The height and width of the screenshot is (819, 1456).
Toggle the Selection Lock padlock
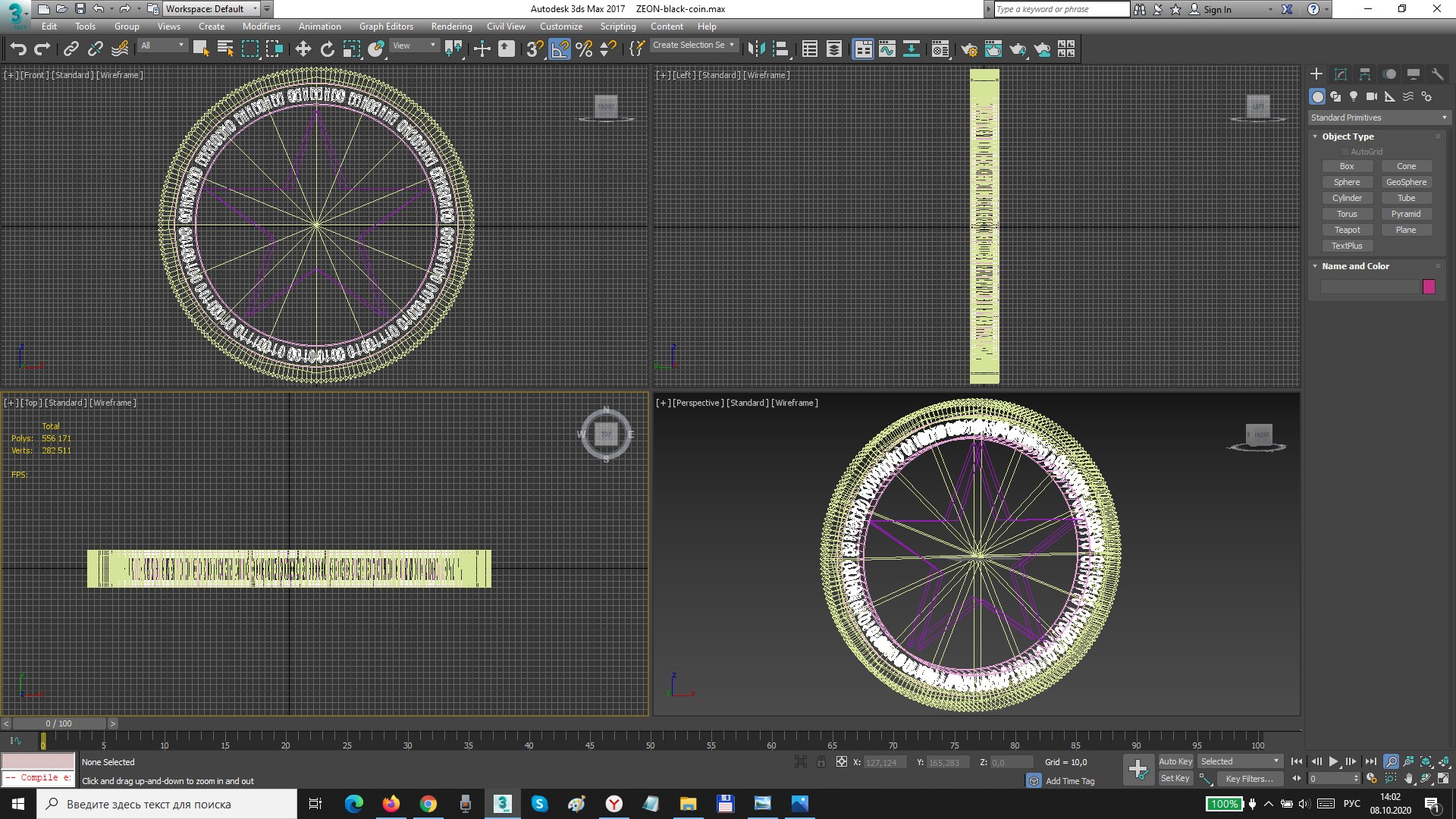click(821, 762)
